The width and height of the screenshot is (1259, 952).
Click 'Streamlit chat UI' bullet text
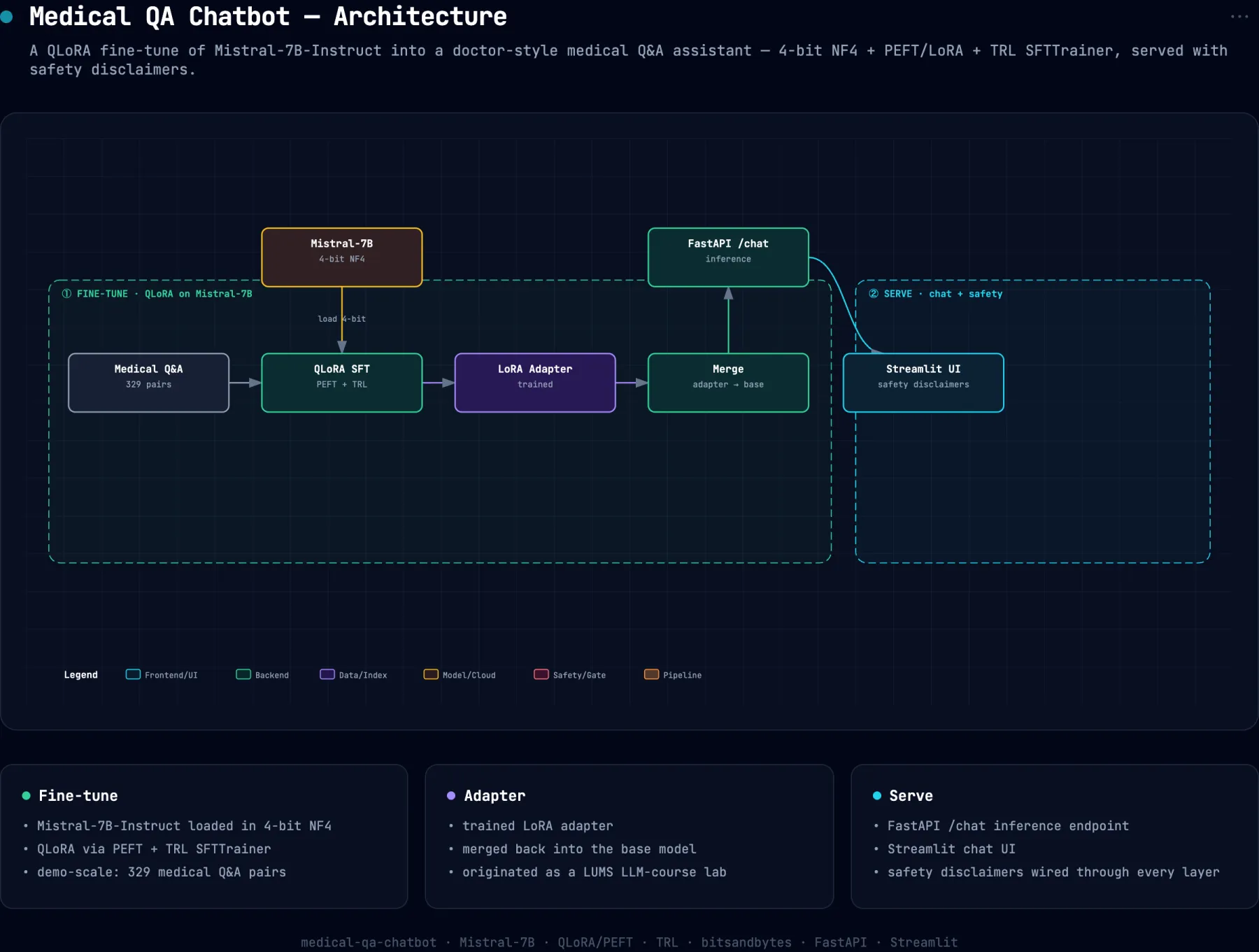point(951,849)
